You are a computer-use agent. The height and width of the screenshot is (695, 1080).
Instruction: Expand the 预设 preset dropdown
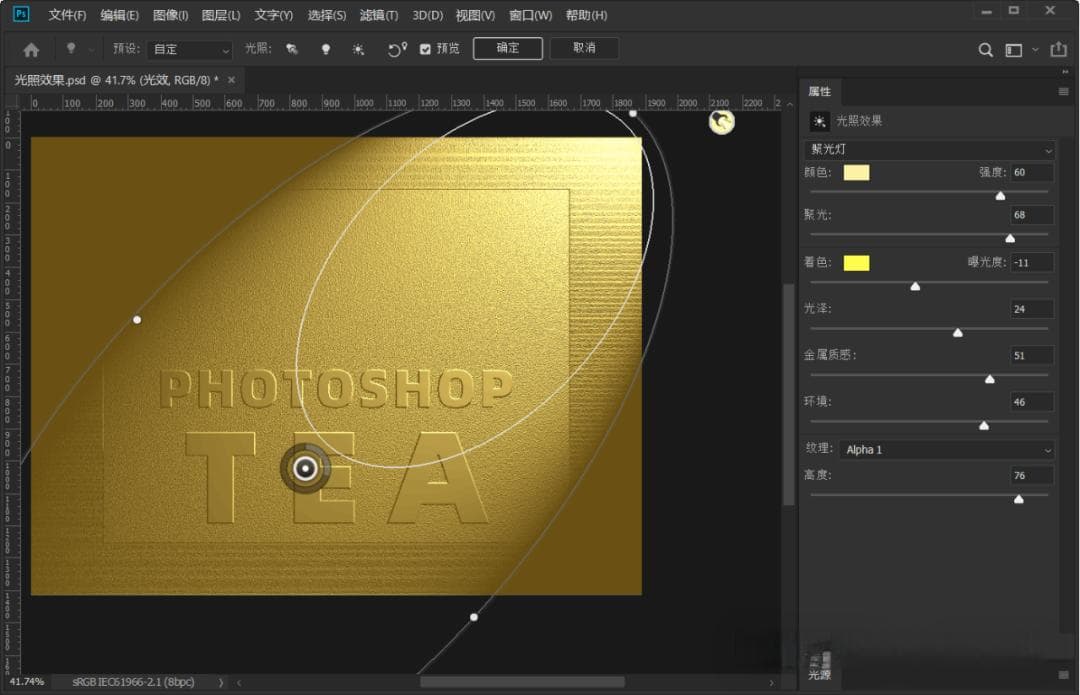tap(189, 50)
